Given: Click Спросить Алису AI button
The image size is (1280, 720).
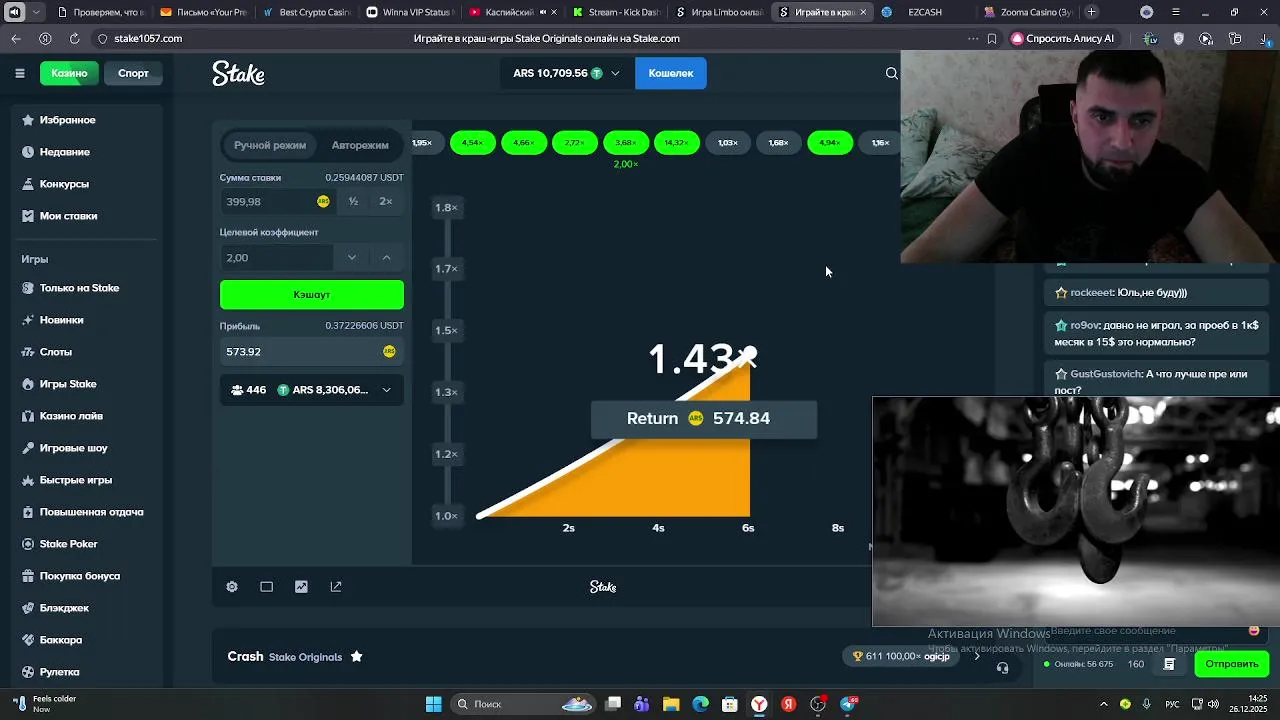Looking at the screenshot, I should [x=1062, y=38].
